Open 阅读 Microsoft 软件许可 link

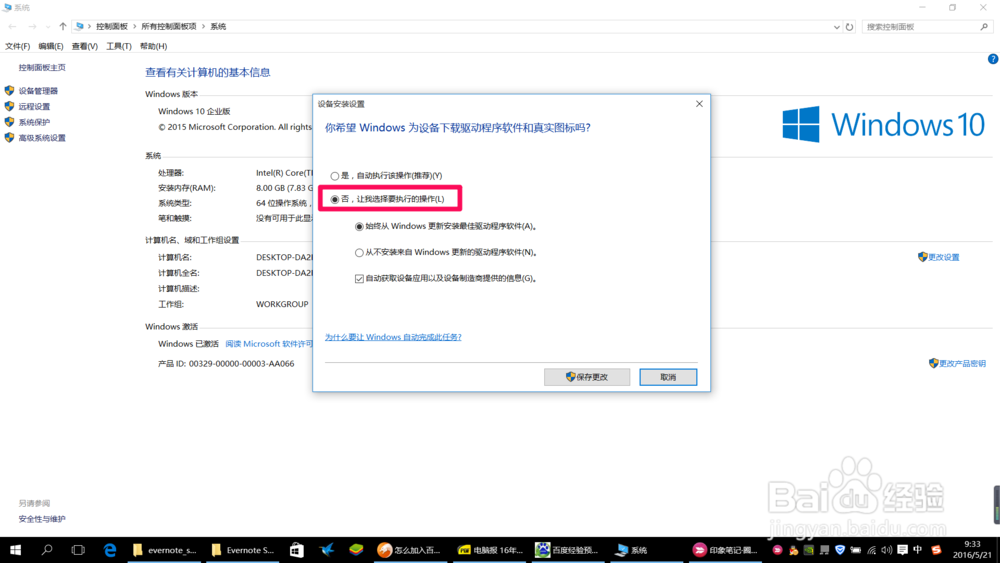[x=269, y=344]
